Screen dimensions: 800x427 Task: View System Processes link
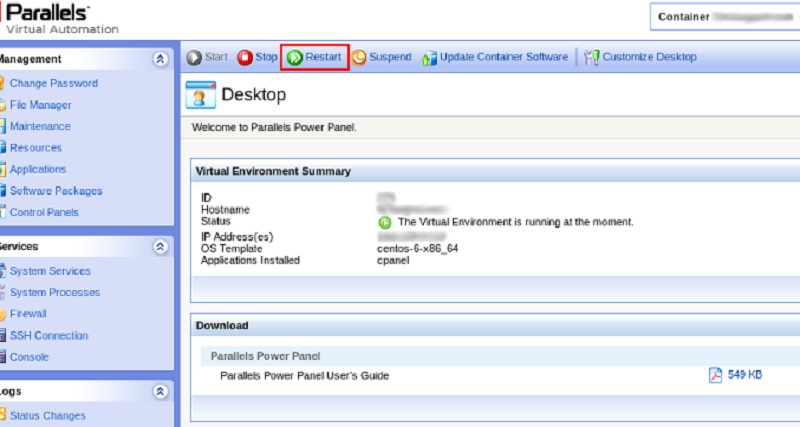point(55,292)
